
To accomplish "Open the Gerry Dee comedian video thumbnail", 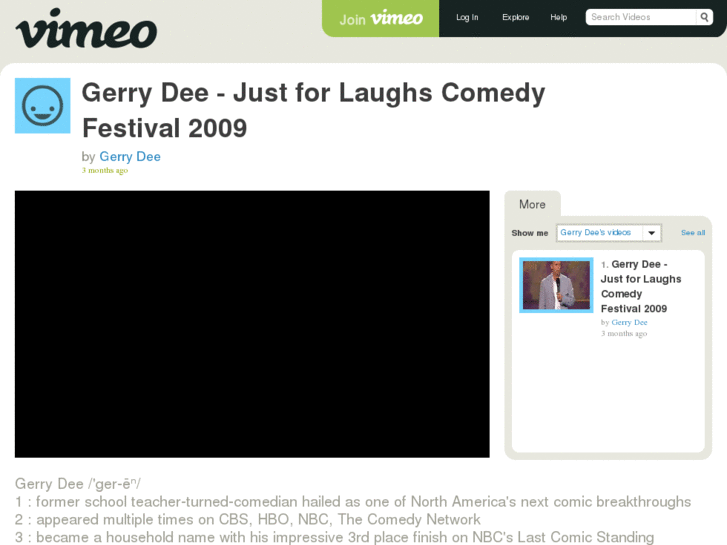I will pyautogui.click(x=556, y=285).
